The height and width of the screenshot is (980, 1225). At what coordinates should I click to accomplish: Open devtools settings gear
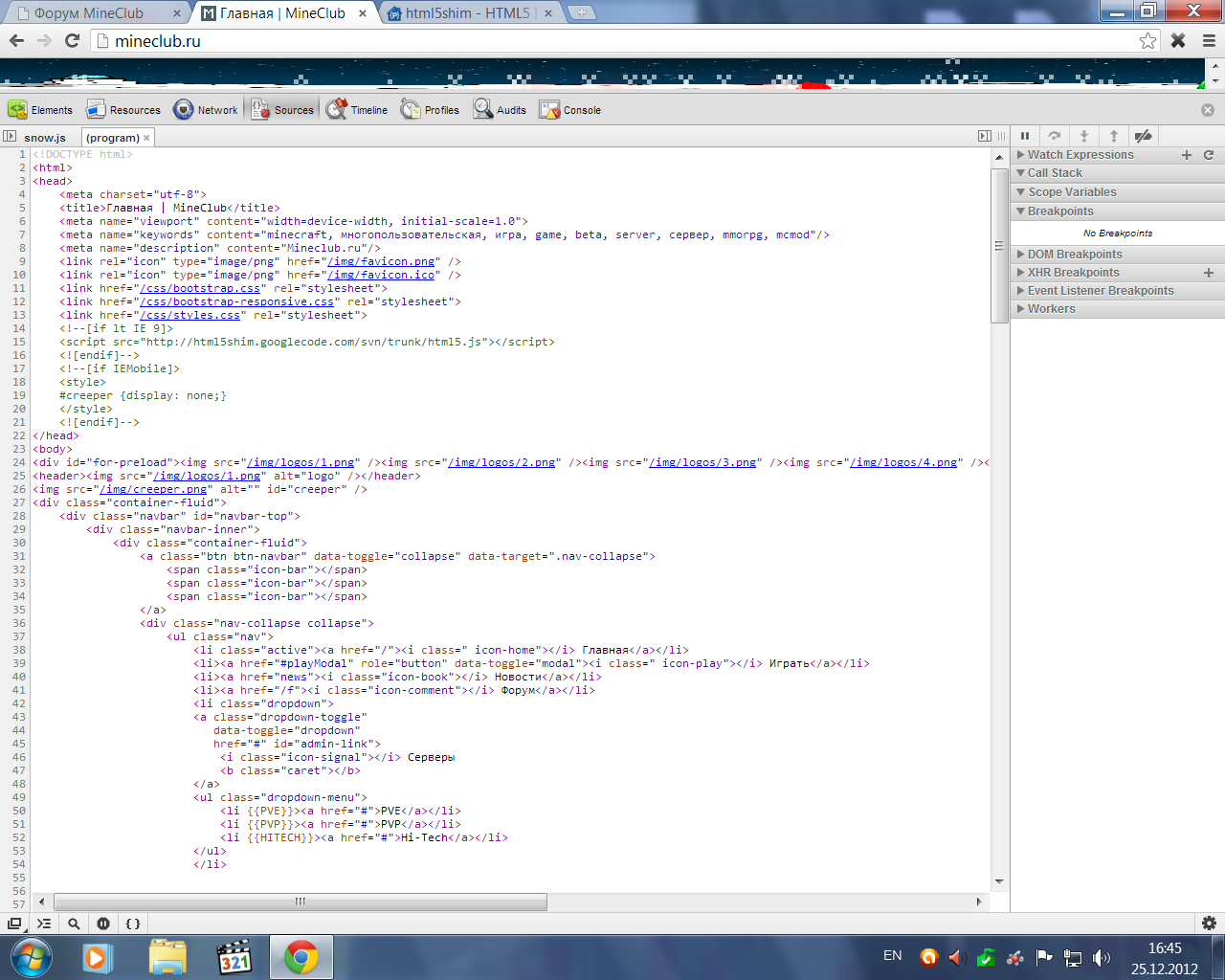click(1209, 924)
